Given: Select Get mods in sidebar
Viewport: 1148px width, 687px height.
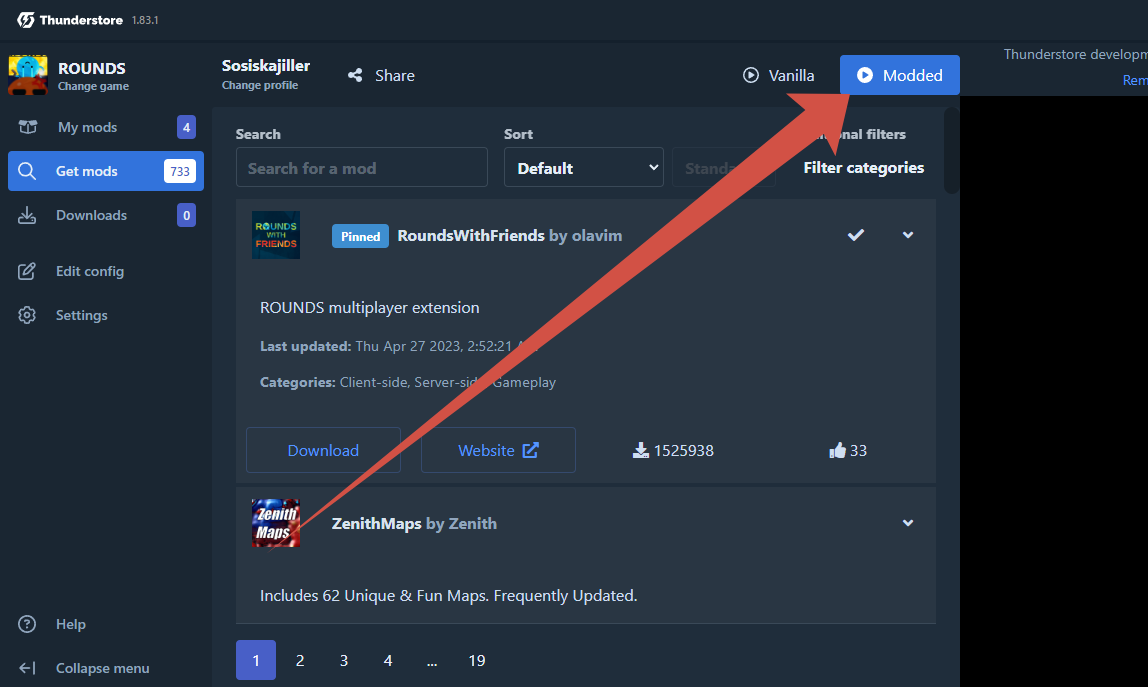Looking at the screenshot, I should [x=105, y=171].
